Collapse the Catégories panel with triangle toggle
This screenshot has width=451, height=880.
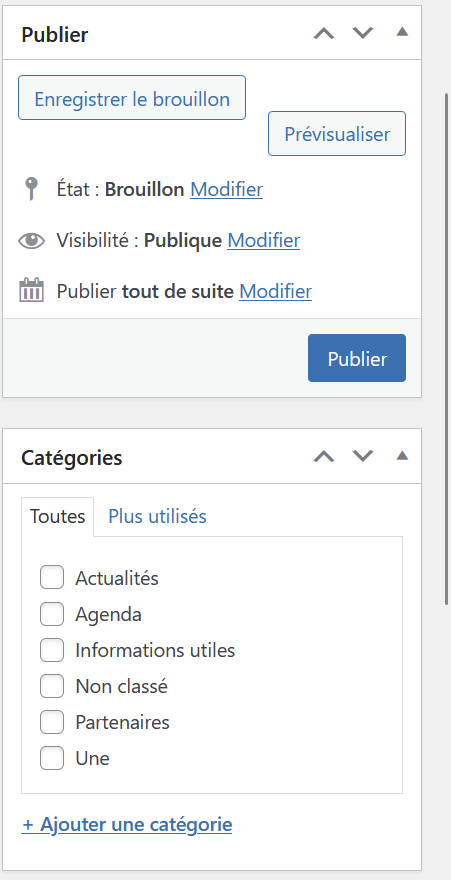(x=402, y=455)
